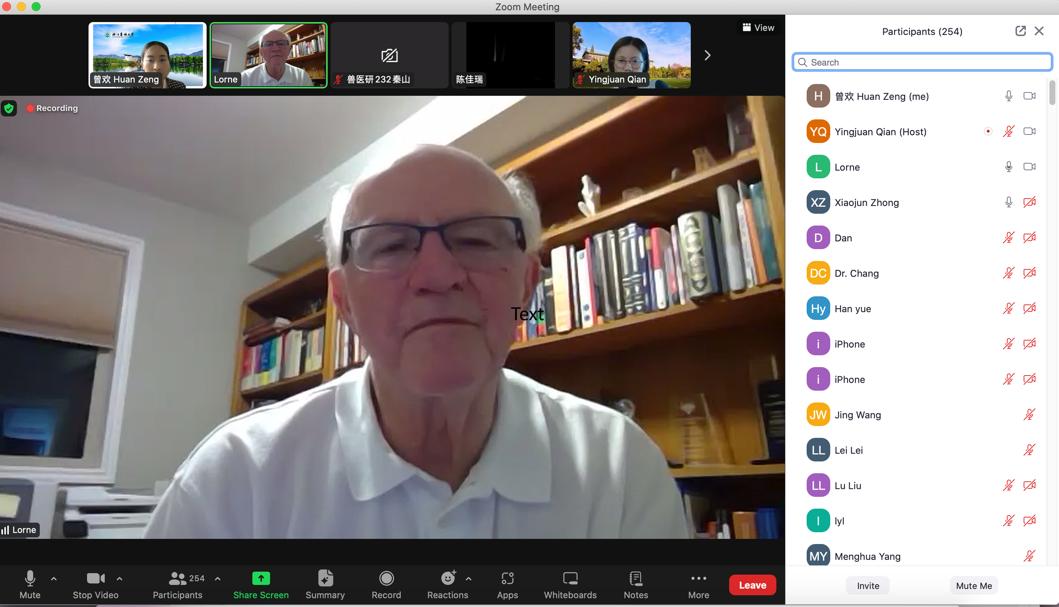The width and height of the screenshot is (1059, 607).
Task: Click the participant Search field
Action: pyautogui.click(x=922, y=62)
